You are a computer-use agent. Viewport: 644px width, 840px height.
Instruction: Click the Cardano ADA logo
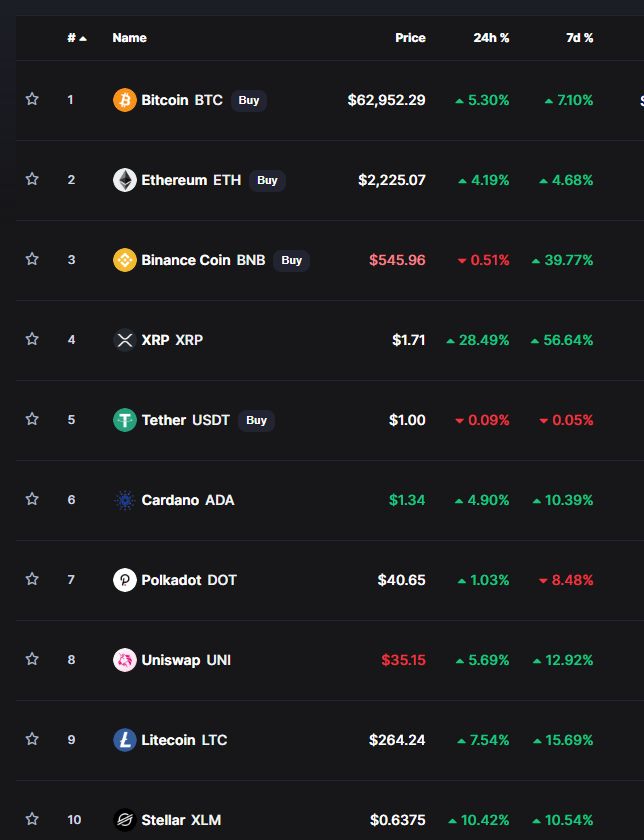click(124, 500)
